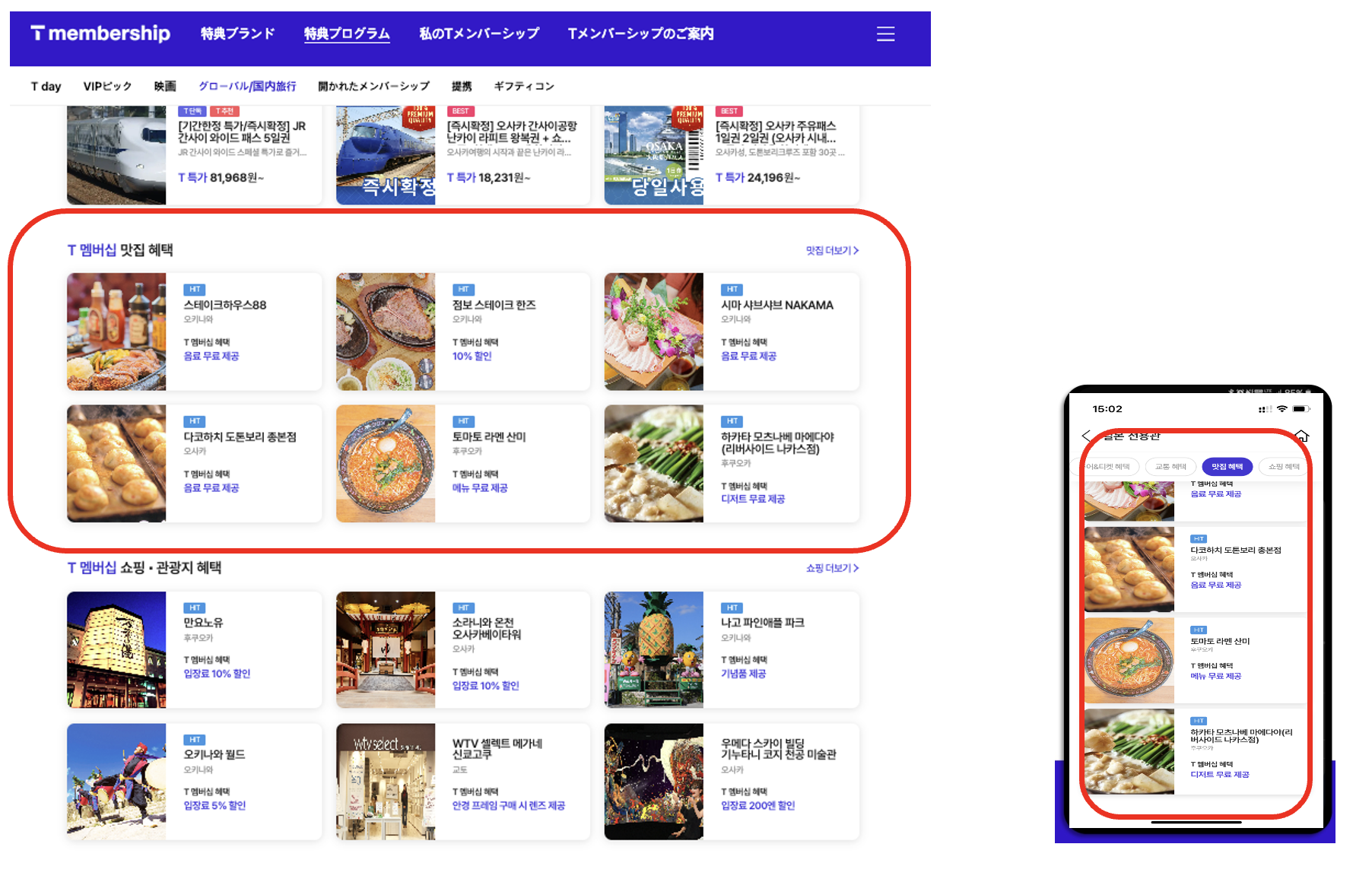Click the 안경 프레임 구매 시 렌즈 제공 text

[508, 805]
